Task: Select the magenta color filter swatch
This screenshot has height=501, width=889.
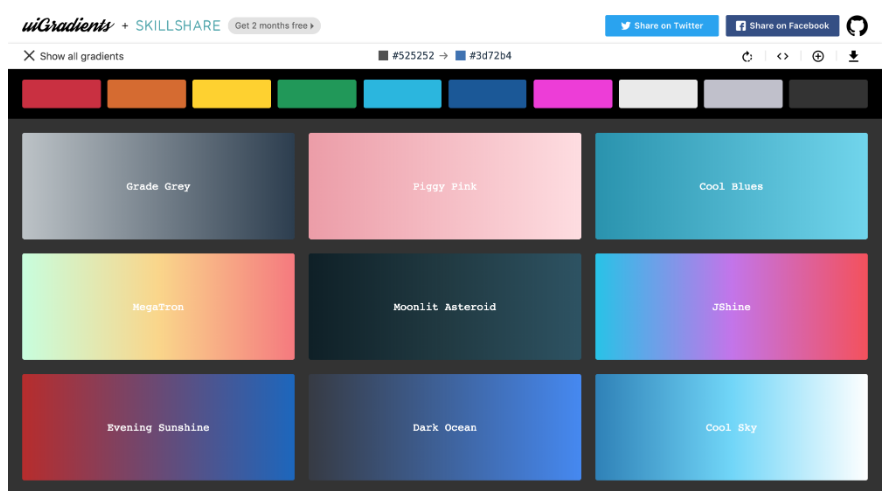Action: coord(572,94)
